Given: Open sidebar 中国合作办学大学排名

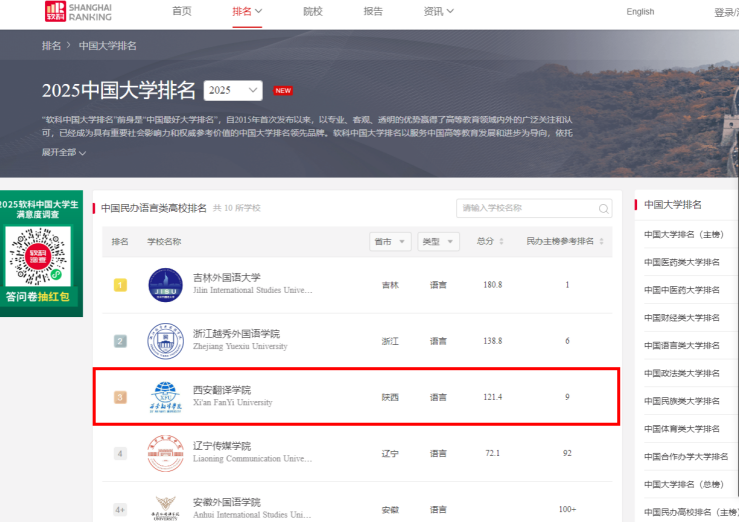Looking at the screenshot, I should tap(686, 457).
